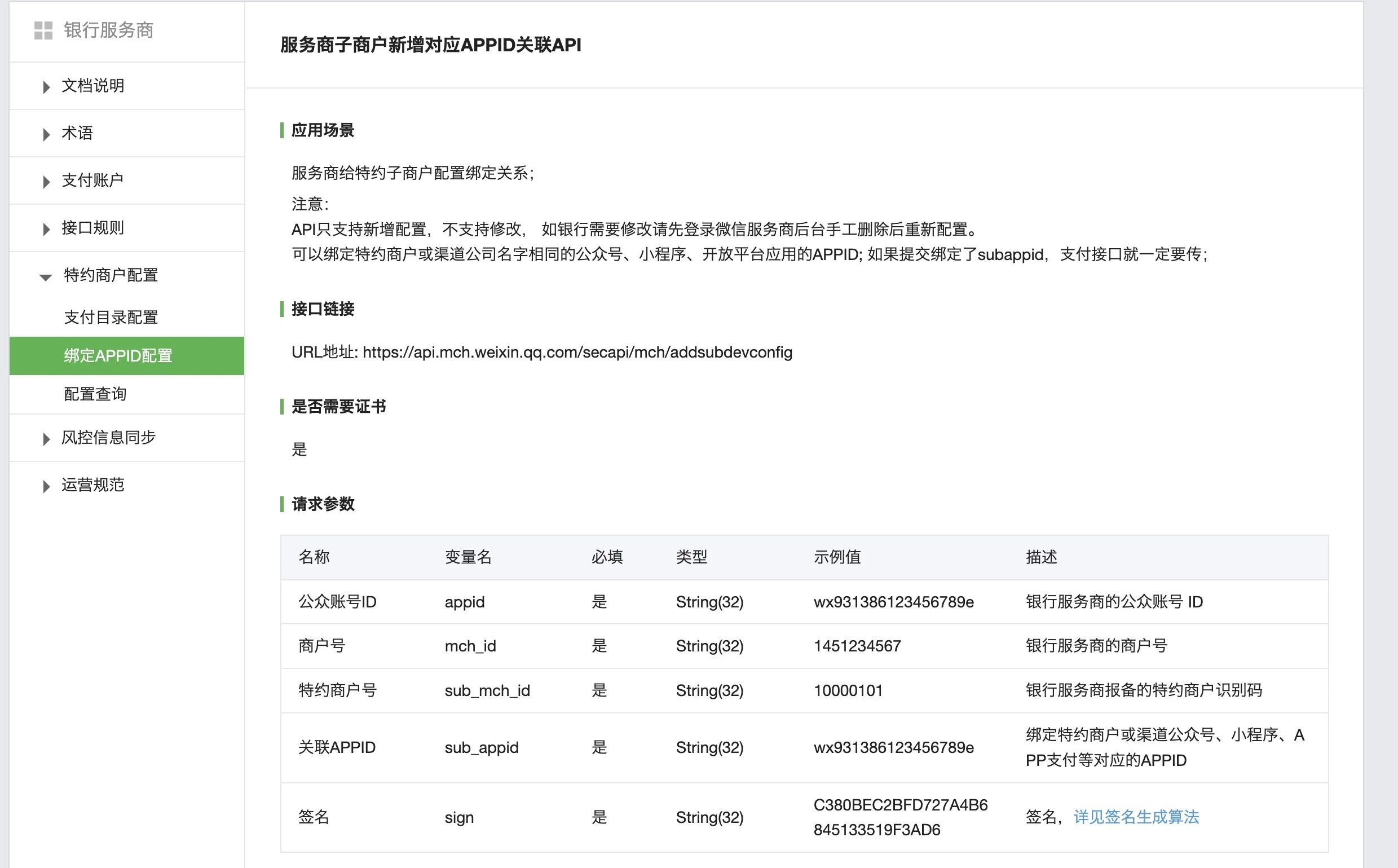Click the 银行服务商 sidebar title

click(x=108, y=30)
